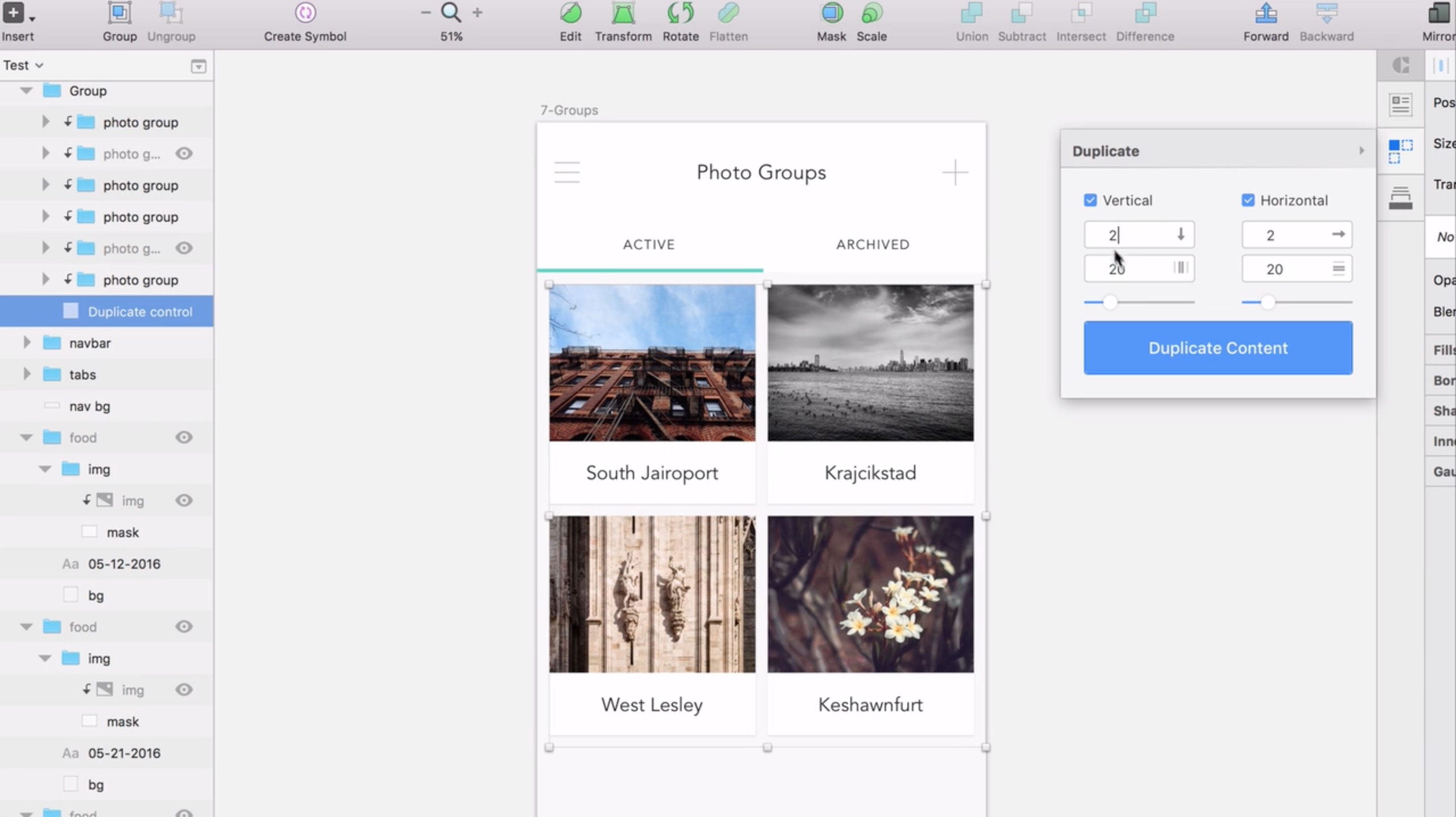This screenshot has width=1456, height=817.
Task: Select the ACTIVE tab
Action: (x=648, y=245)
